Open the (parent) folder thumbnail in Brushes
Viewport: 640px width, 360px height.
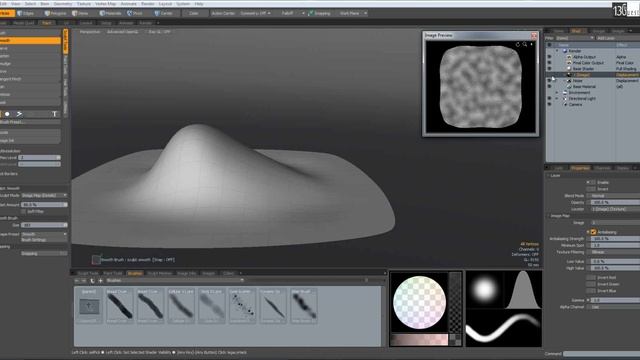[x=89, y=306]
